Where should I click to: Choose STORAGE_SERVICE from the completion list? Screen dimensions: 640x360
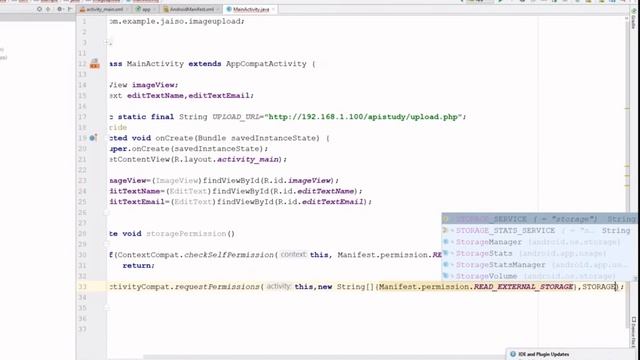(539, 219)
